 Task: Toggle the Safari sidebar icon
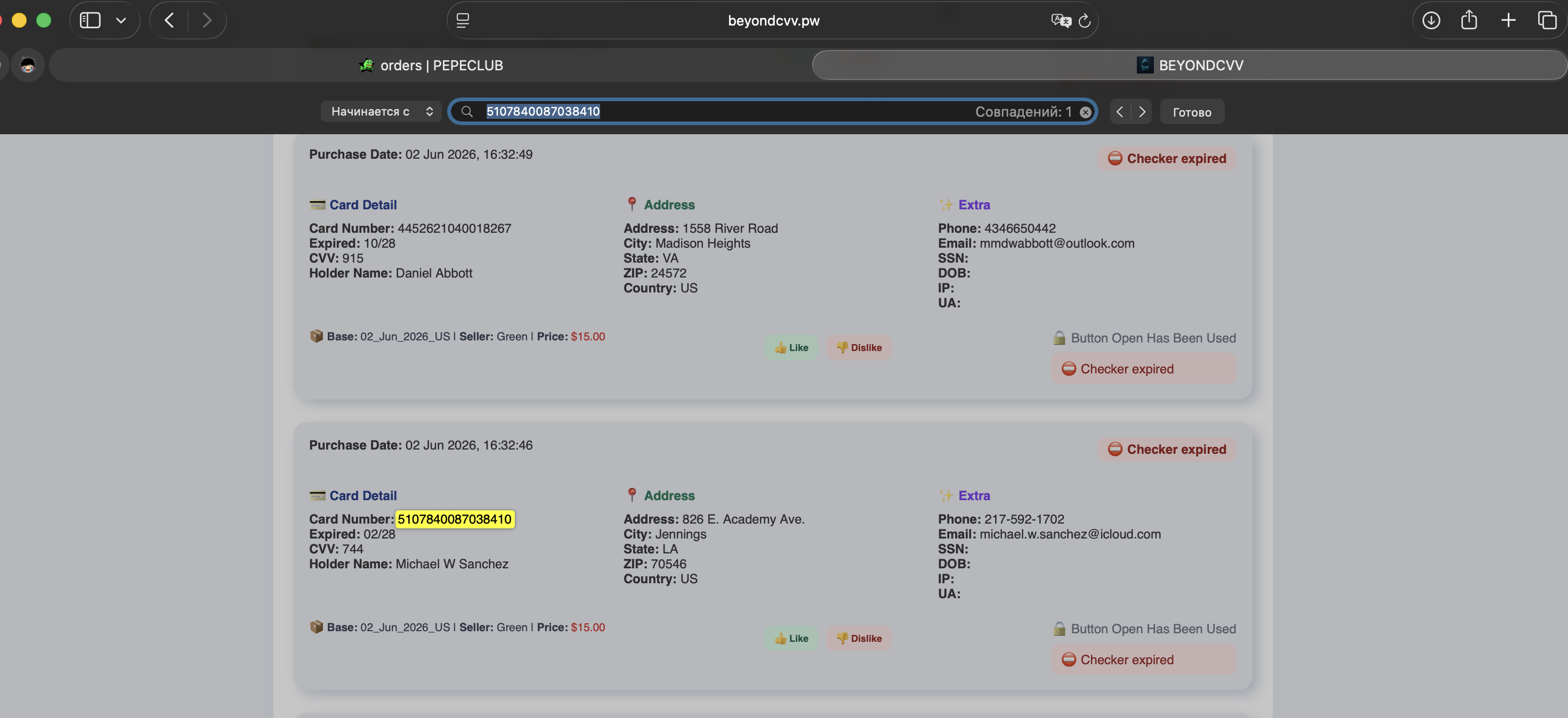coord(90,20)
